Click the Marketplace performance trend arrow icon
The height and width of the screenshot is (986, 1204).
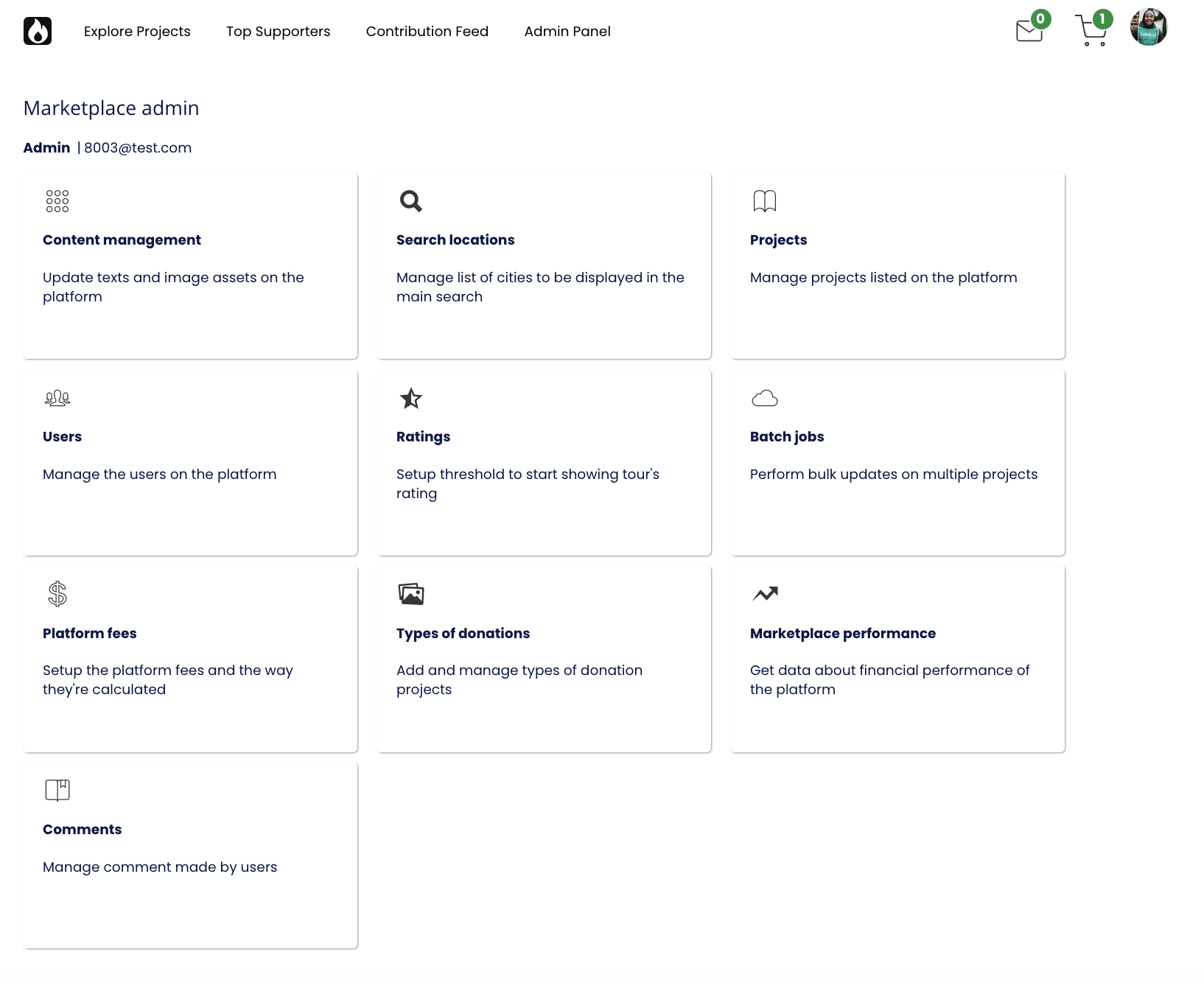tap(765, 594)
